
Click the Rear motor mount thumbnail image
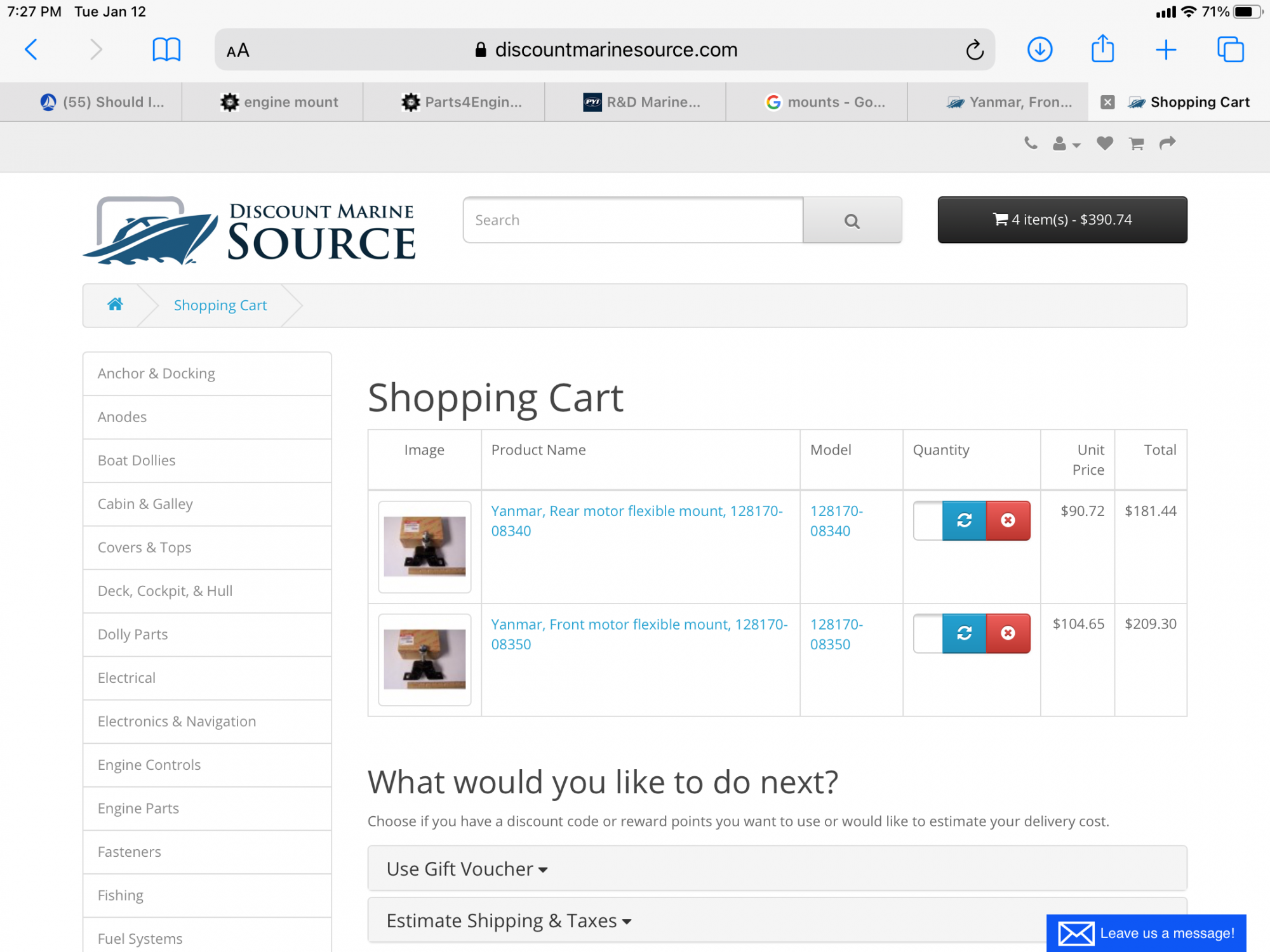(x=425, y=547)
